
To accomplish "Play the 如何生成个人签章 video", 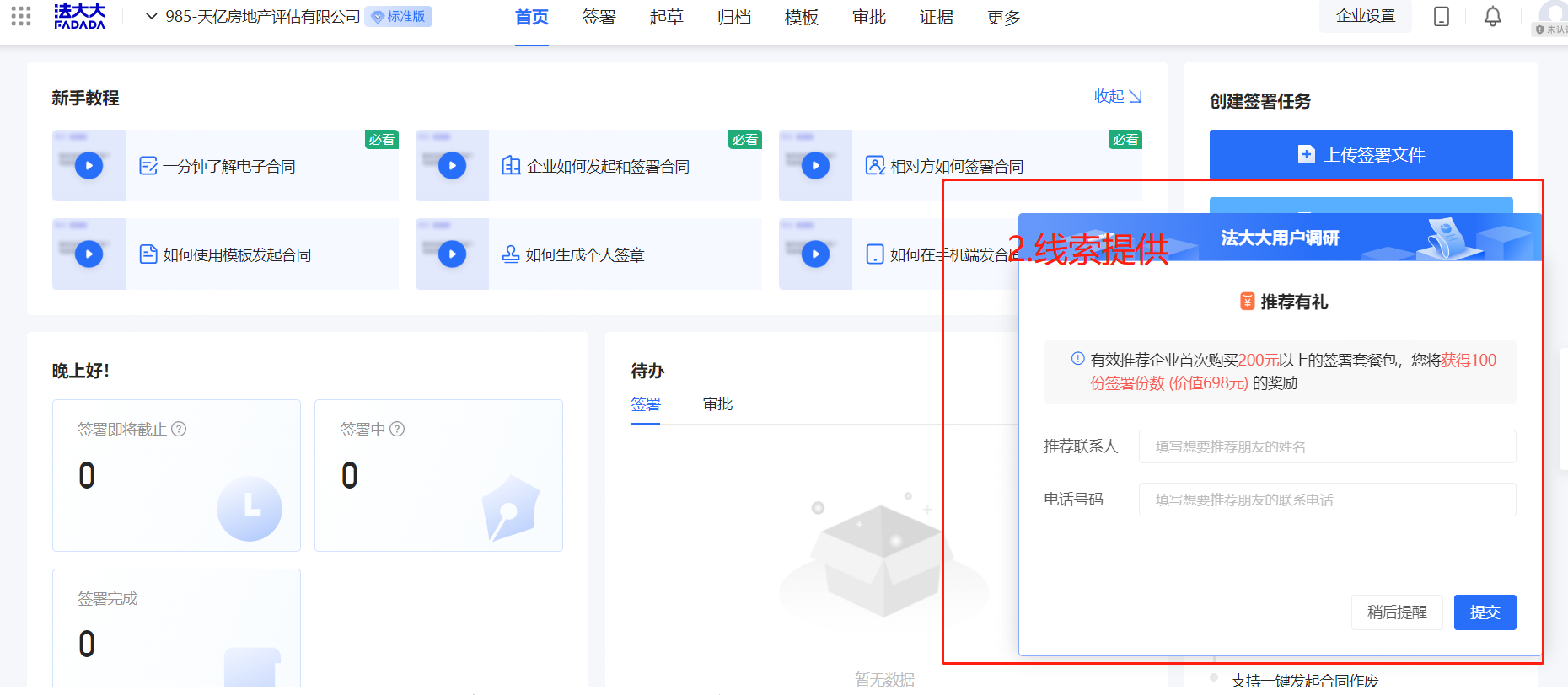I will (x=453, y=254).
